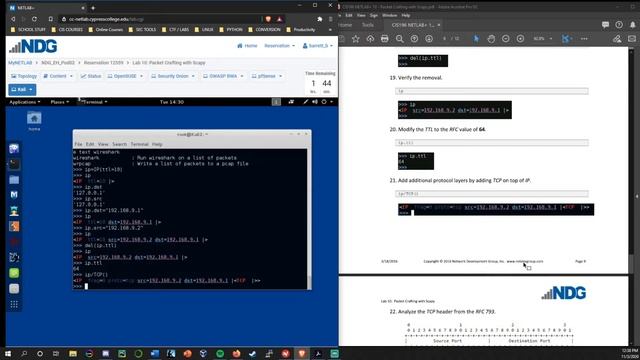Go to previous page in Acrobat

pos(414,39)
